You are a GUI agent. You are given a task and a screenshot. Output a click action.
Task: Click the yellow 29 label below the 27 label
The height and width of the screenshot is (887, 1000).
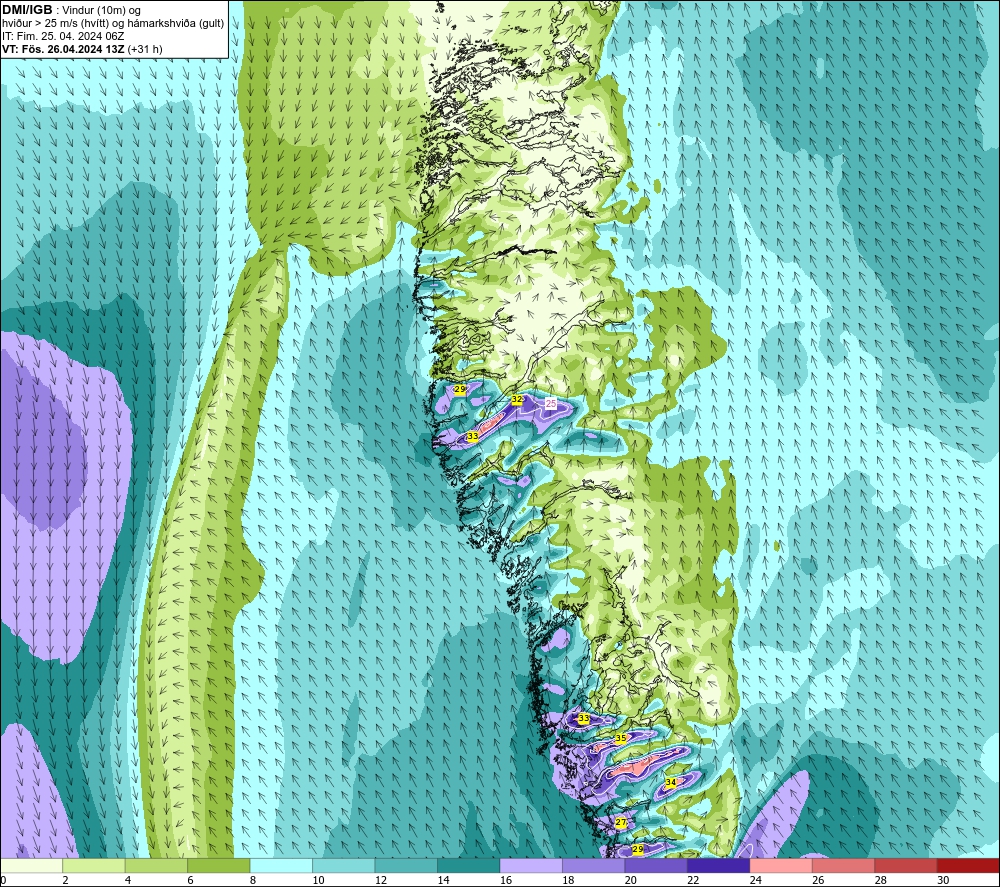[x=637, y=849]
